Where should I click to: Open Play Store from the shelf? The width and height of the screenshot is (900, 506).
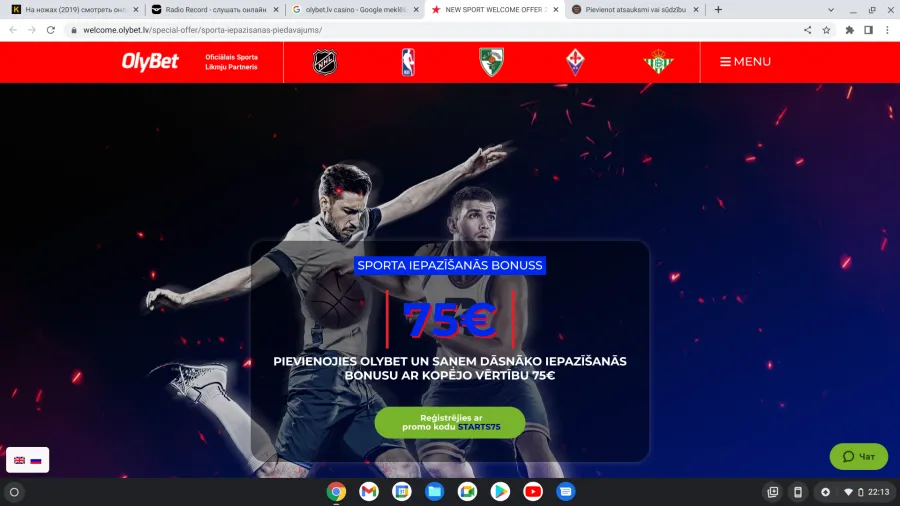pos(500,492)
